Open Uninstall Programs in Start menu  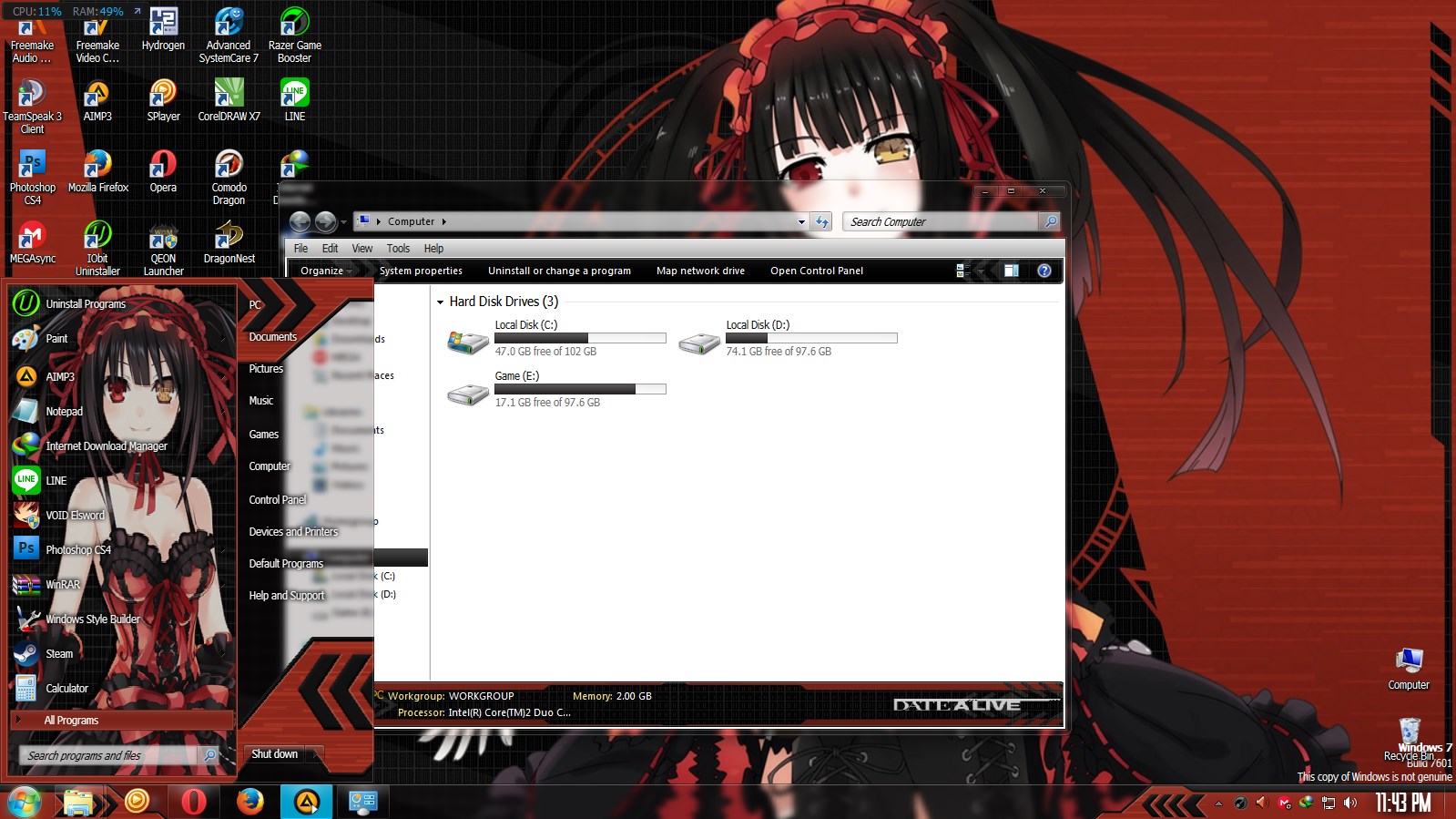tap(122, 303)
